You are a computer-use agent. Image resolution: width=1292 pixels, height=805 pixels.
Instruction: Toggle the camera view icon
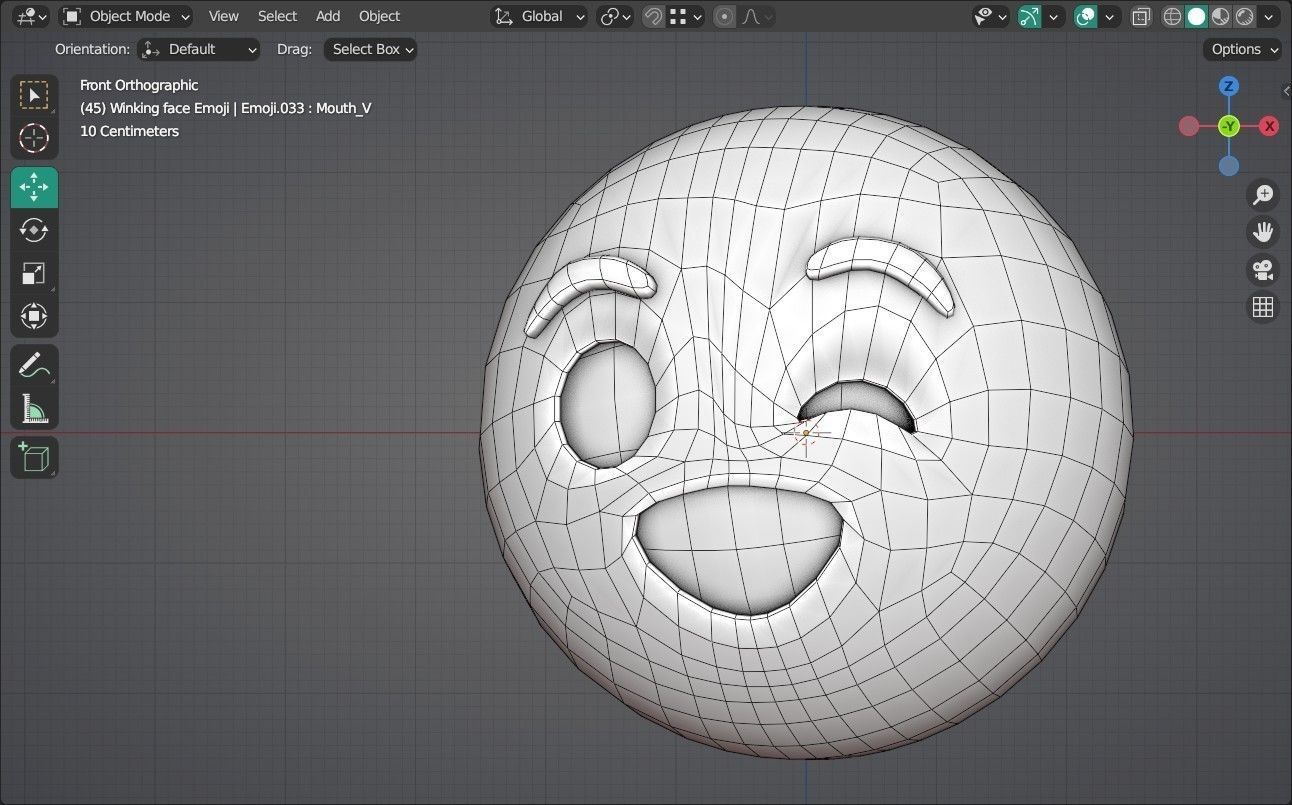pos(1263,270)
